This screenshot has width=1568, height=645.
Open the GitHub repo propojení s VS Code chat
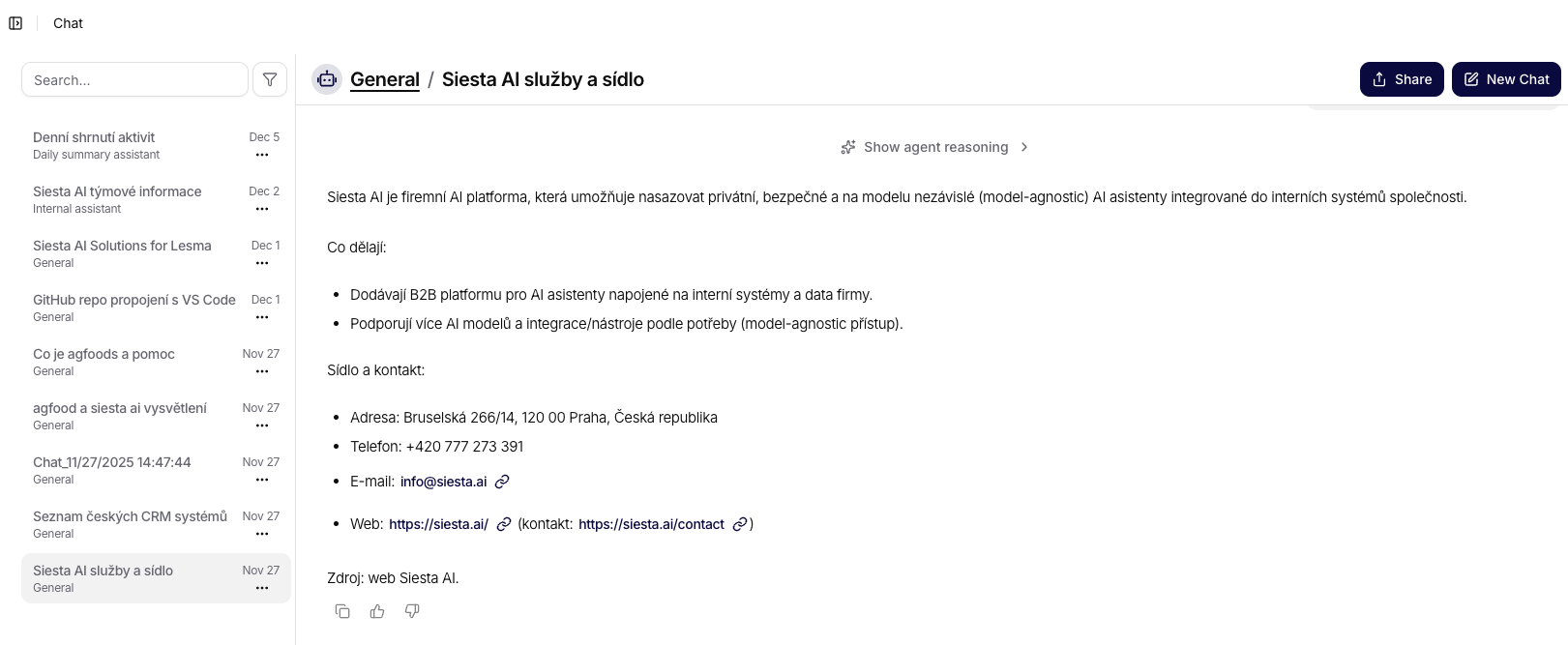tap(134, 300)
